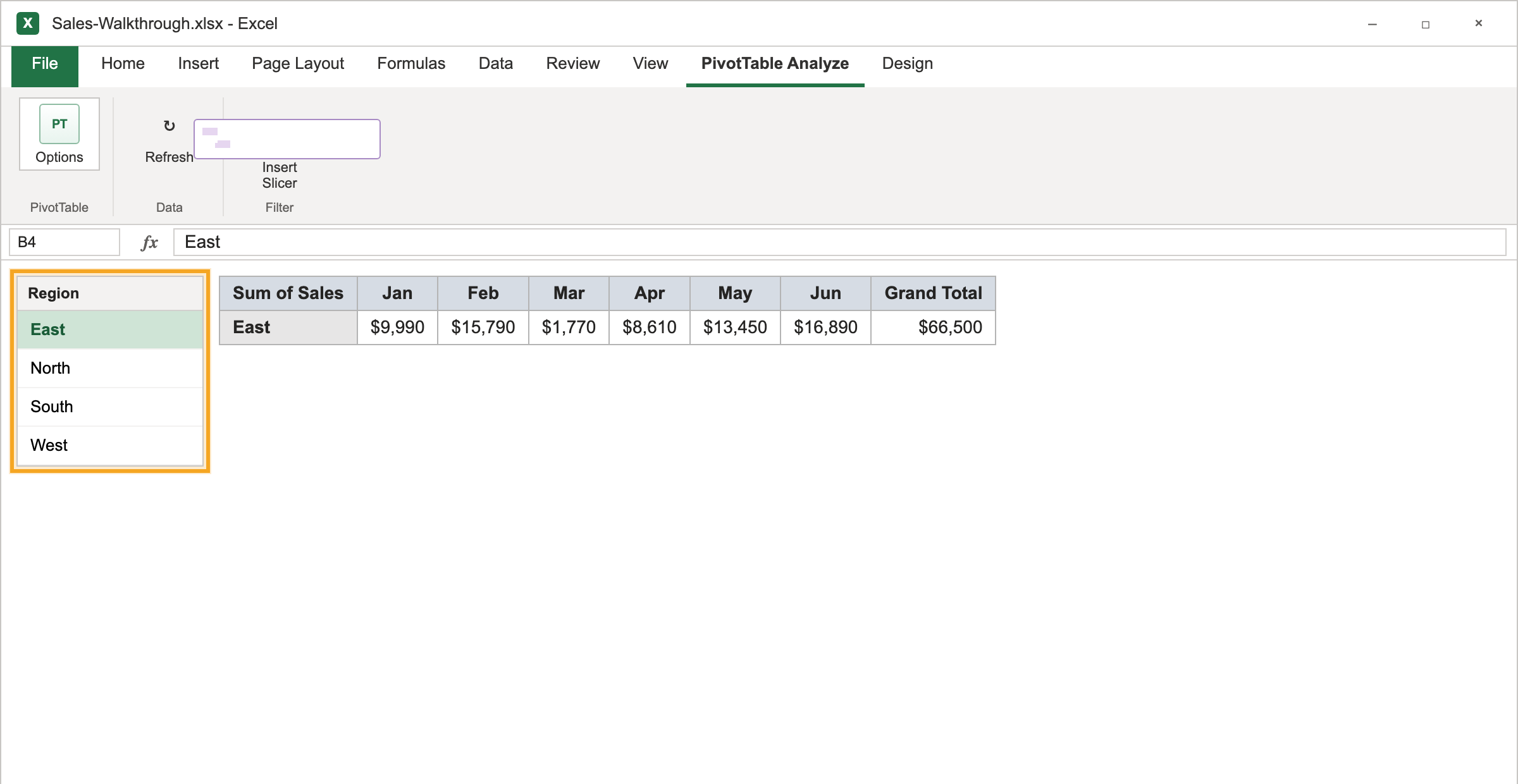Open the Review tab

[x=573, y=64]
